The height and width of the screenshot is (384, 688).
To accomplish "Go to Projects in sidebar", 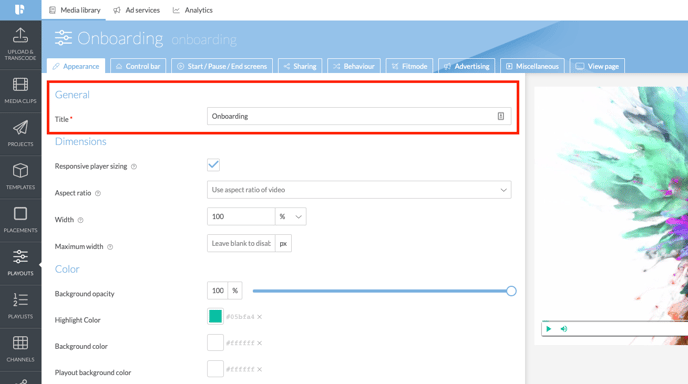I will coord(21,133).
